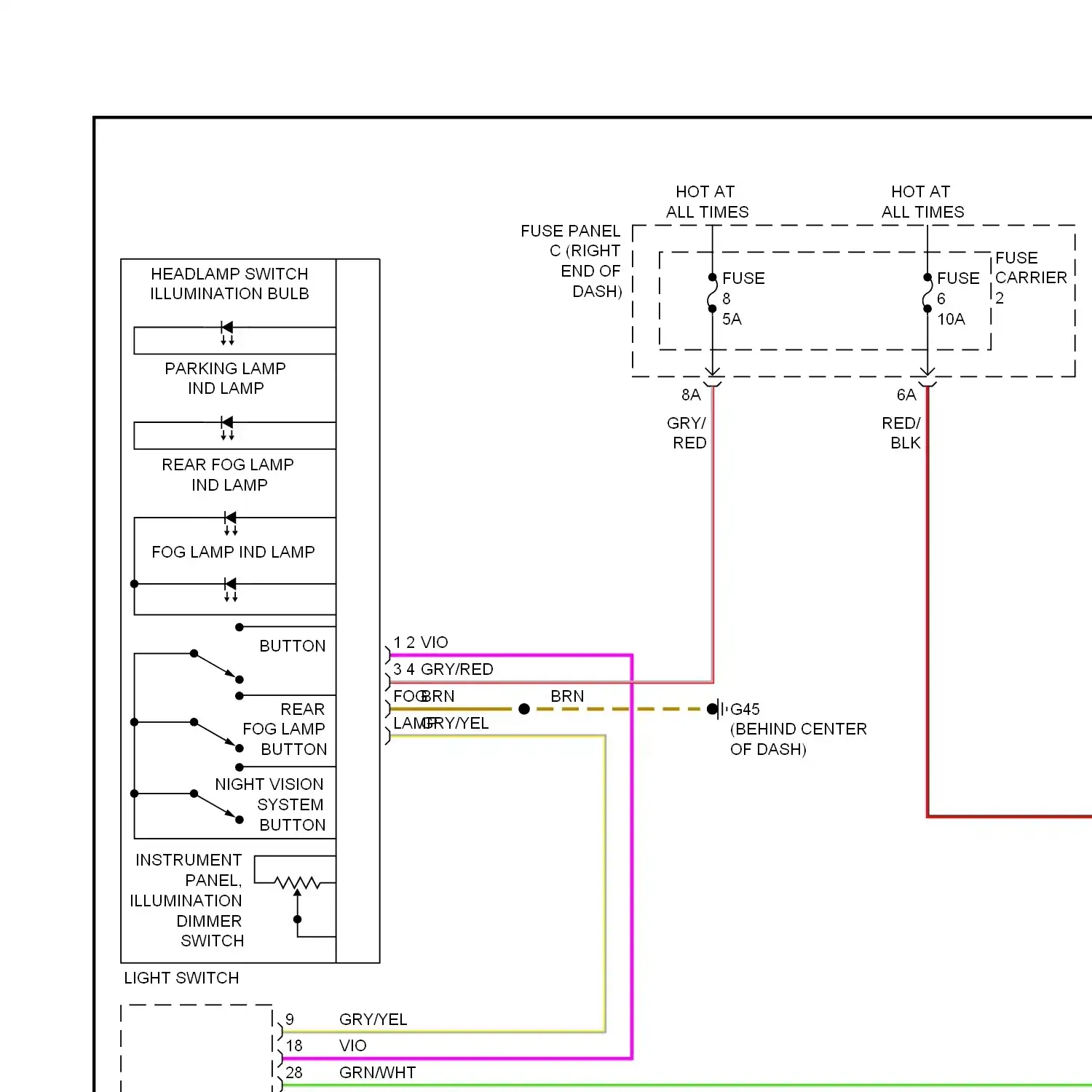Click the 8A connector label
The width and height of the screenshot is (1092, 1092).
691,395
